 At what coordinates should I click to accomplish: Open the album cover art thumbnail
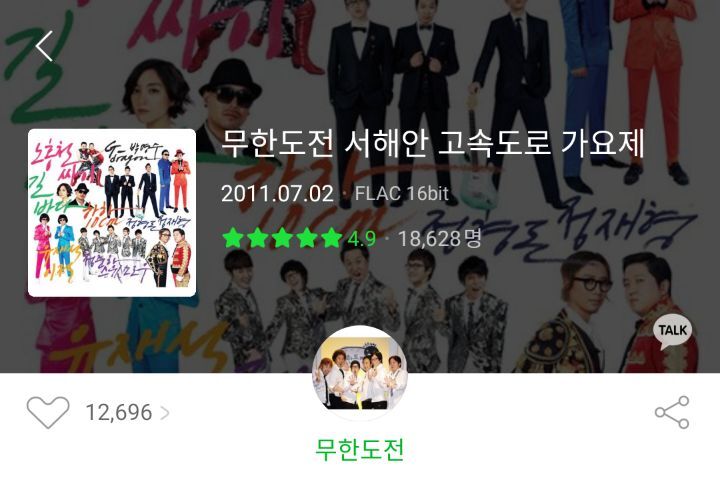(x=112, y=213)
